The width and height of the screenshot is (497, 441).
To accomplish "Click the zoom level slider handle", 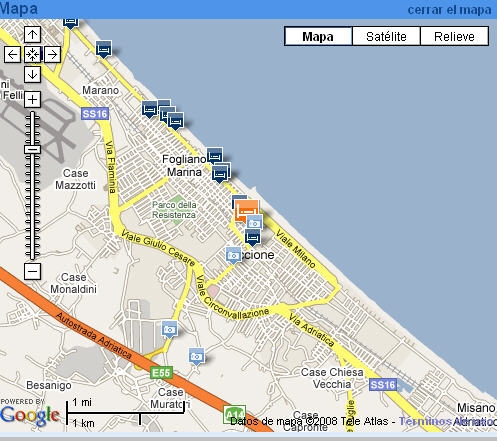I will (32, 149).
